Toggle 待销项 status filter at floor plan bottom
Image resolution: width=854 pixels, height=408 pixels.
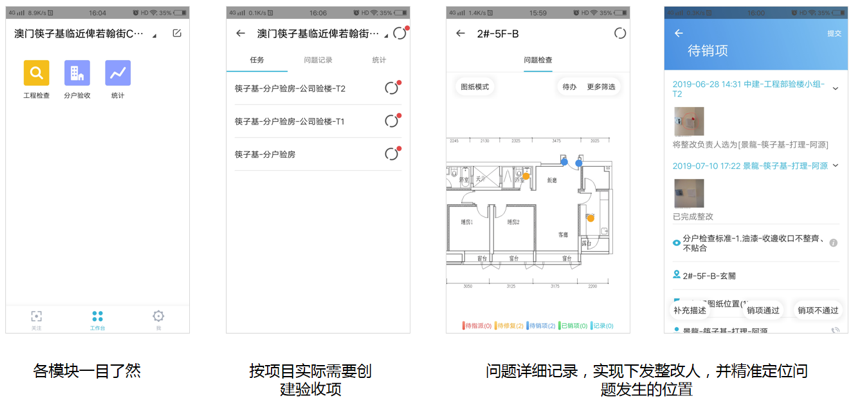tap(542, 326)
